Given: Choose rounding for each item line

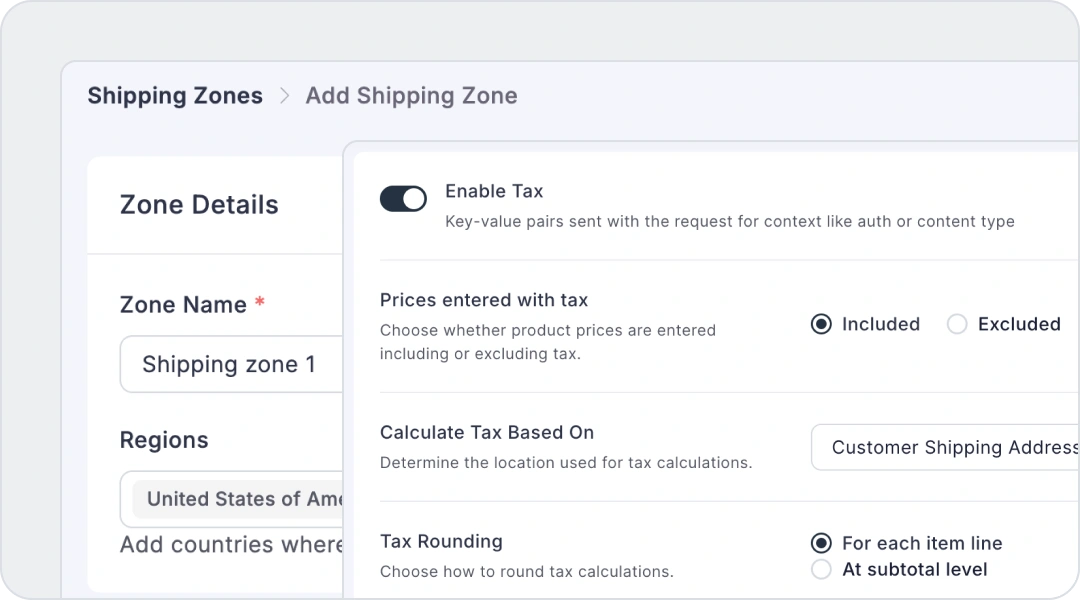Looking at the screenshot, I should pos(821,543).
